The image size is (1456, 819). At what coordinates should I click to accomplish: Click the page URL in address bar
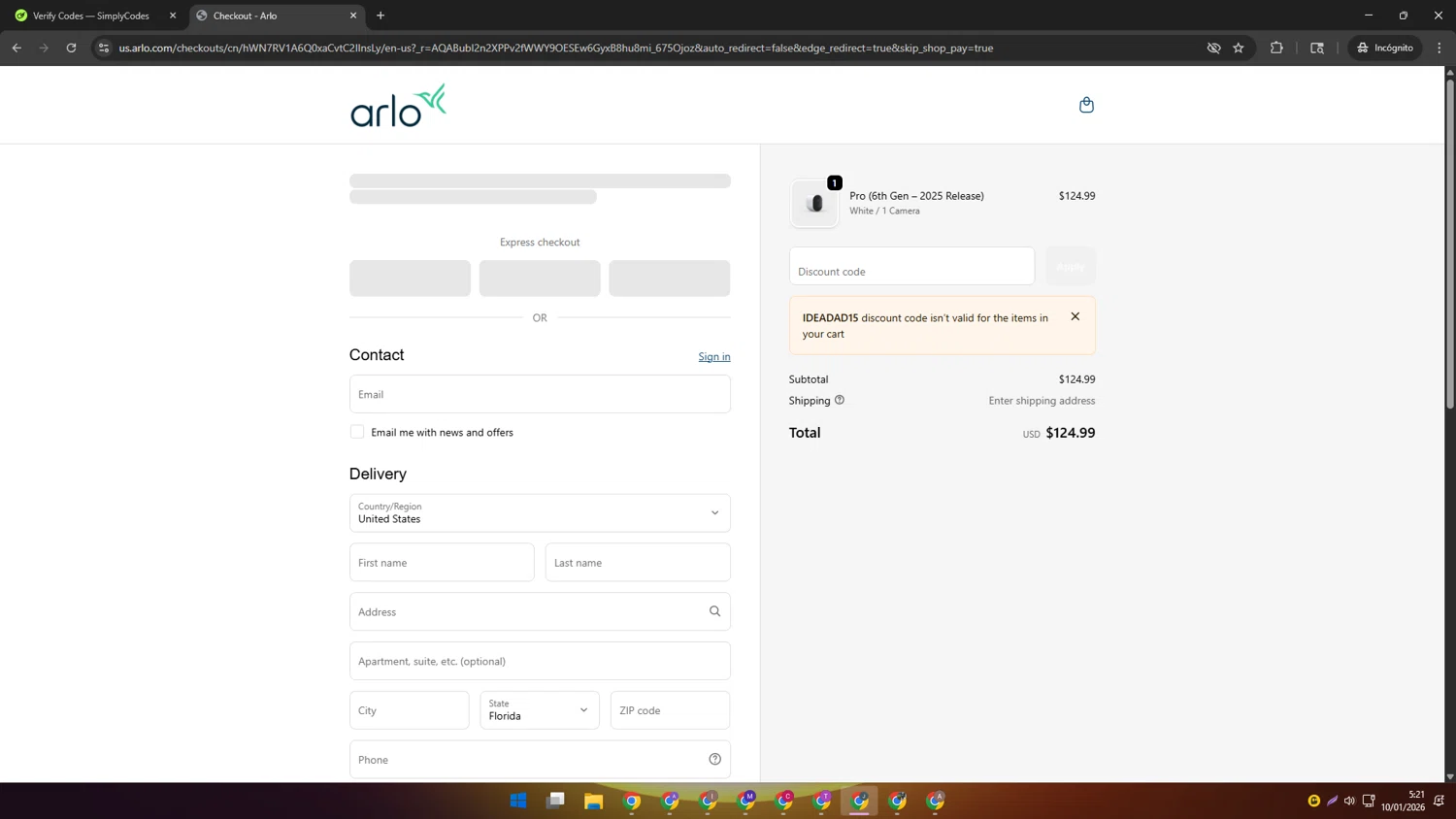pyautogui.click(x=555, y=48)
